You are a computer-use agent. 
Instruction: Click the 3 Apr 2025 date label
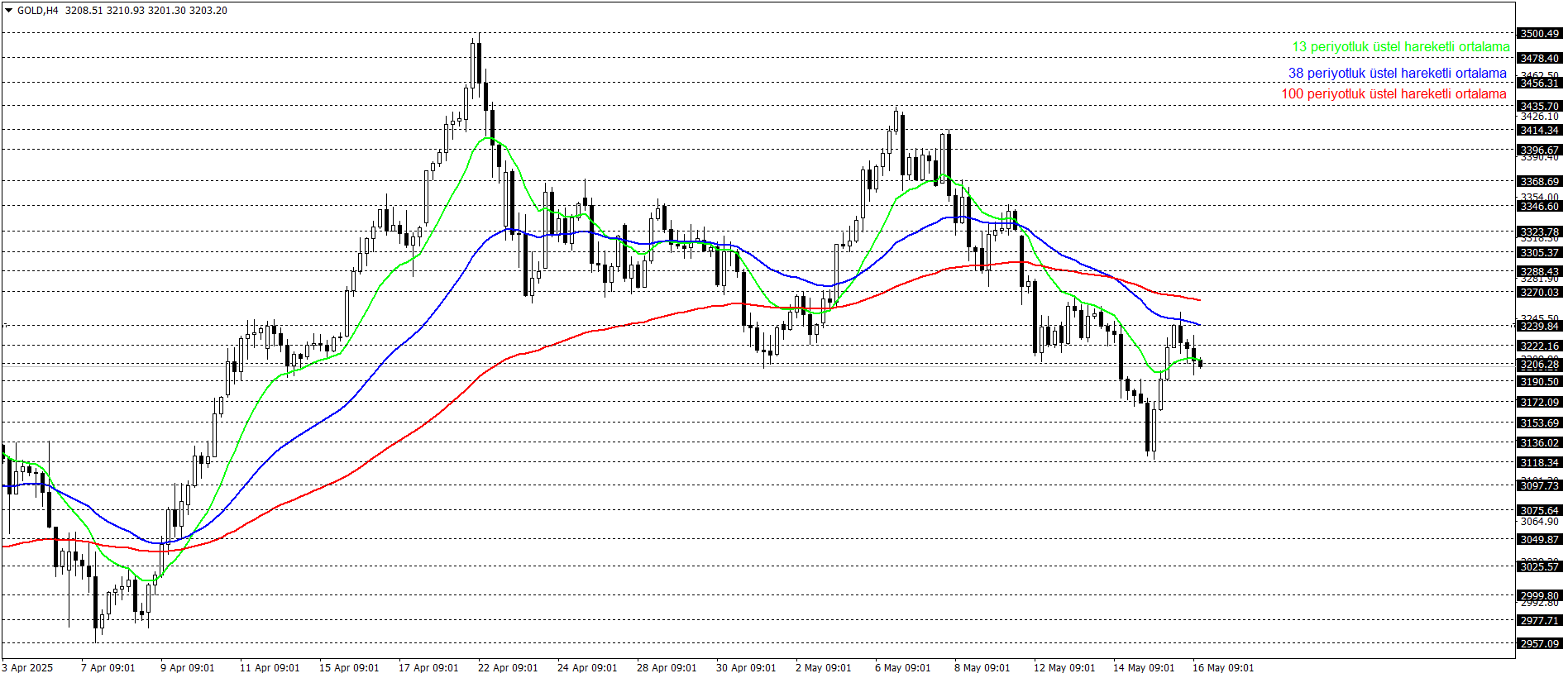coord(27,668)
